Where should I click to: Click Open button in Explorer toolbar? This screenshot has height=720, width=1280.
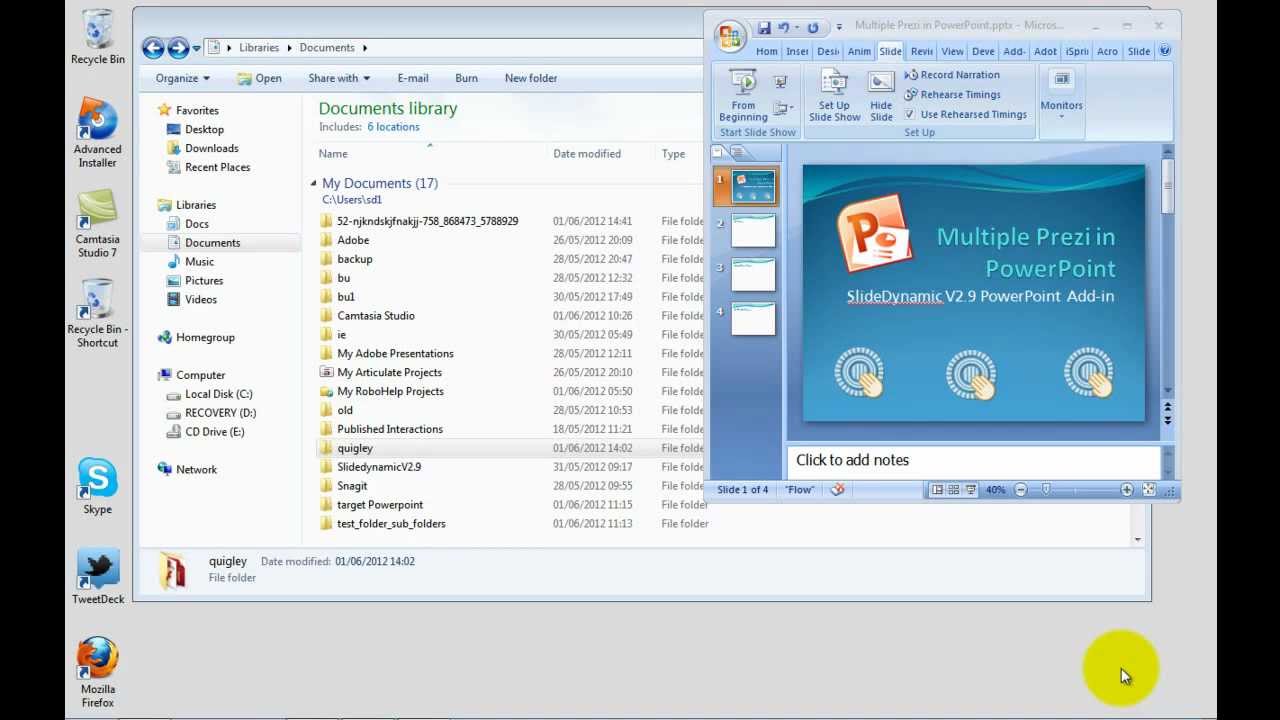259,78
